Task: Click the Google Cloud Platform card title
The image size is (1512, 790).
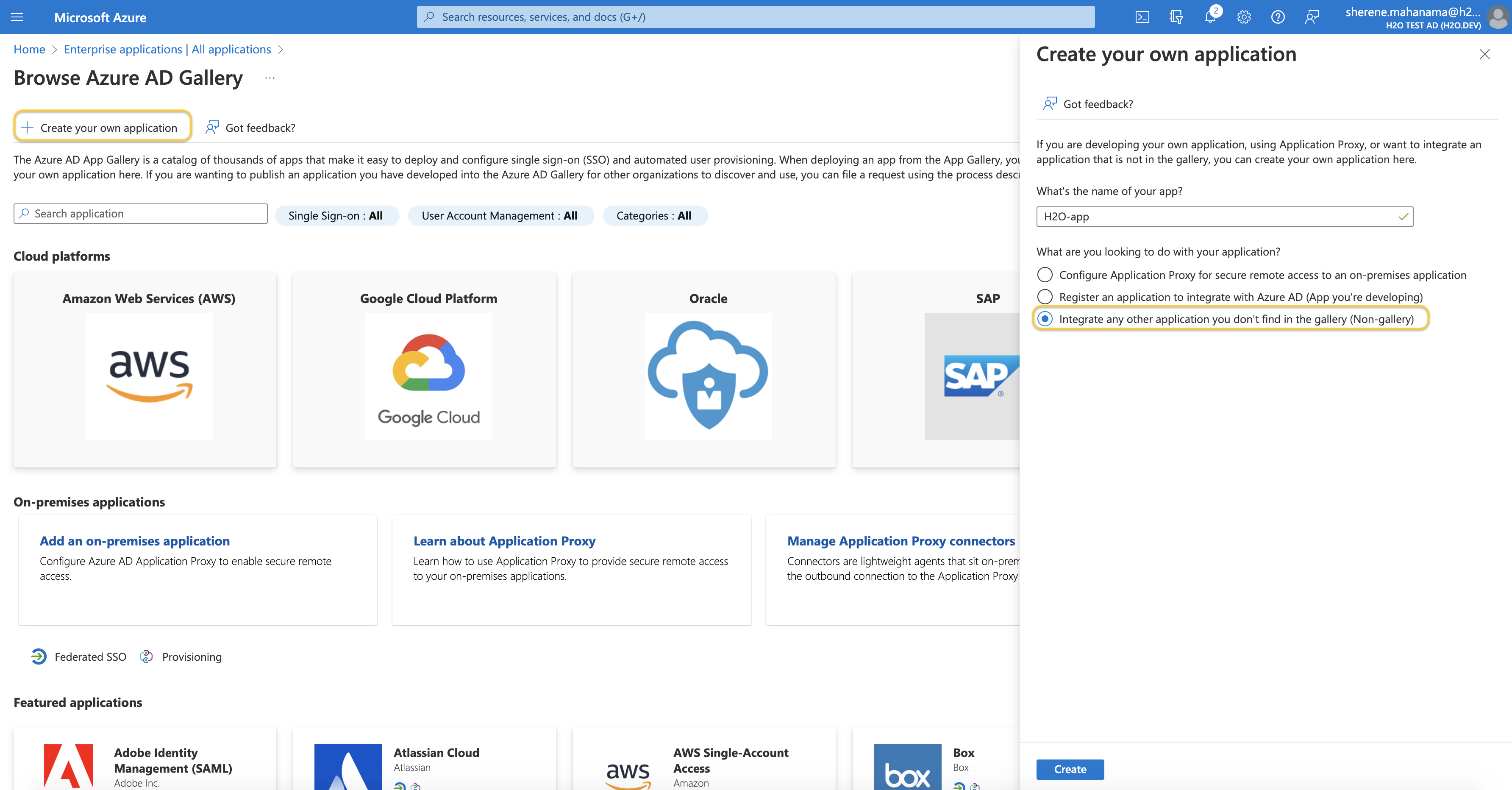Action: [428, 298]
